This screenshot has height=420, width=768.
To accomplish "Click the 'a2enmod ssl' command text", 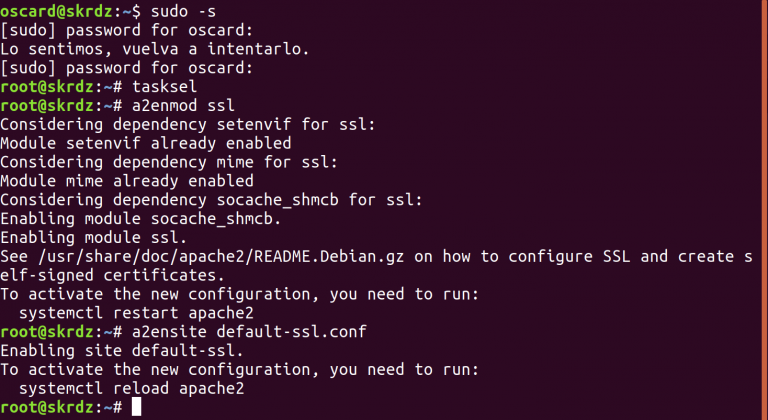I will 183,105.
